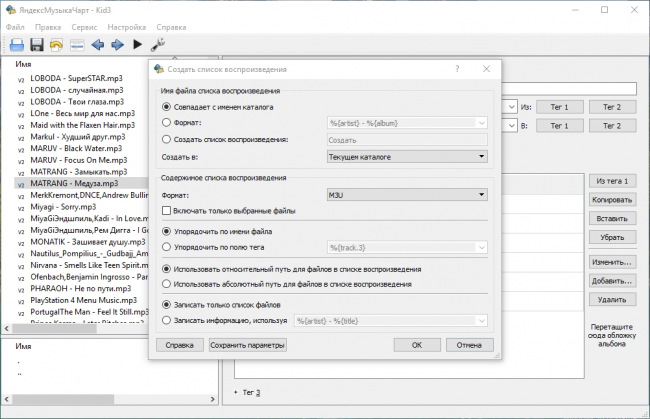
Task: Open the Справка menu
Action: [171, 27]
